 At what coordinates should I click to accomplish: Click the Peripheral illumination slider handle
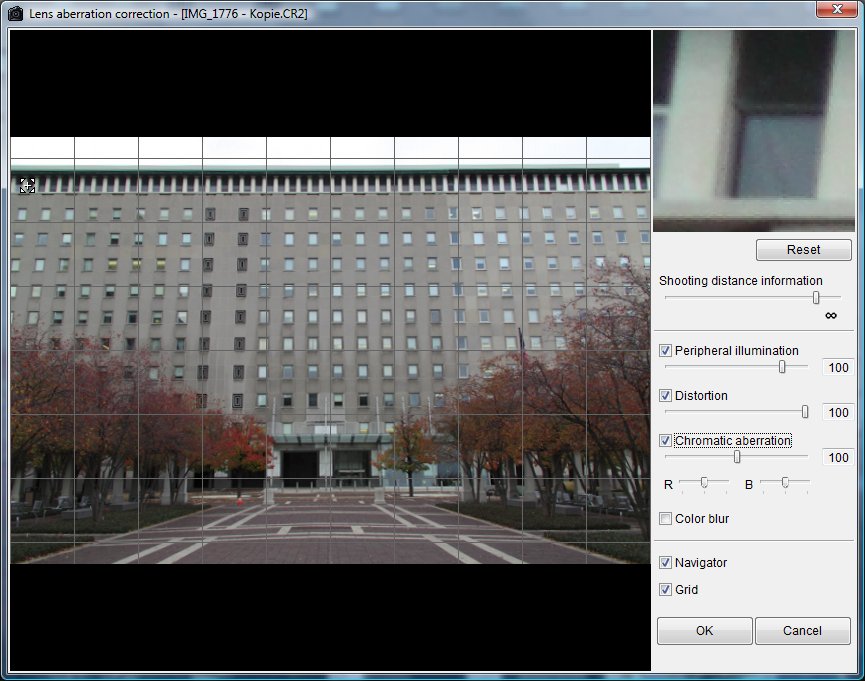[x=782, y=367]
